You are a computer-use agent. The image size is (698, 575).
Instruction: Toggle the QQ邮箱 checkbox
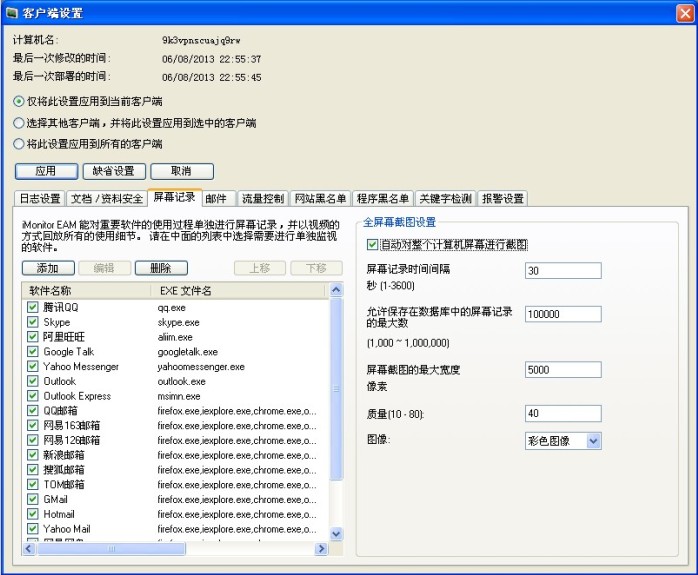[32, 410]
